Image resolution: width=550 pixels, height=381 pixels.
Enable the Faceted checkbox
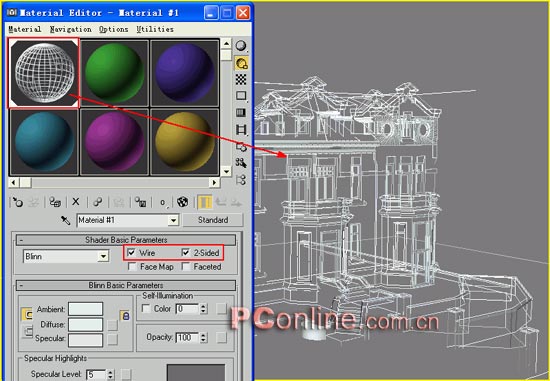click(186, 267)
